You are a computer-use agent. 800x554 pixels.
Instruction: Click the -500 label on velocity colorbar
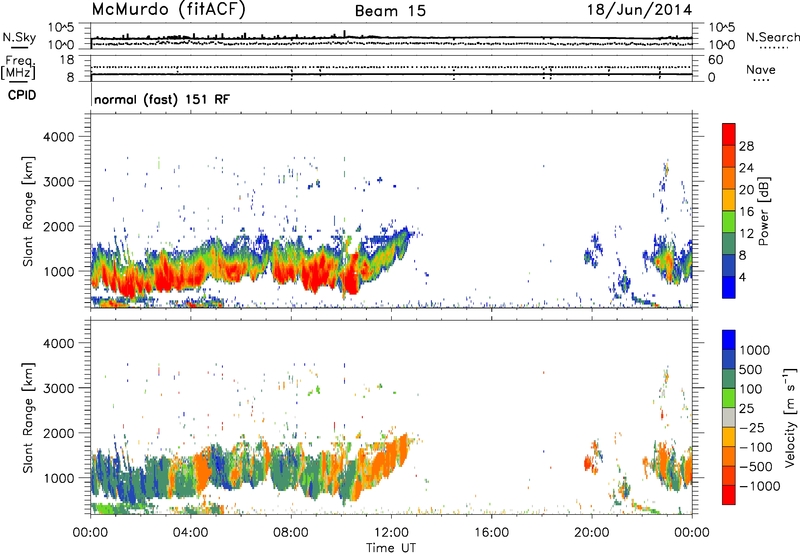pyautogui.click(x=756, y=466)
